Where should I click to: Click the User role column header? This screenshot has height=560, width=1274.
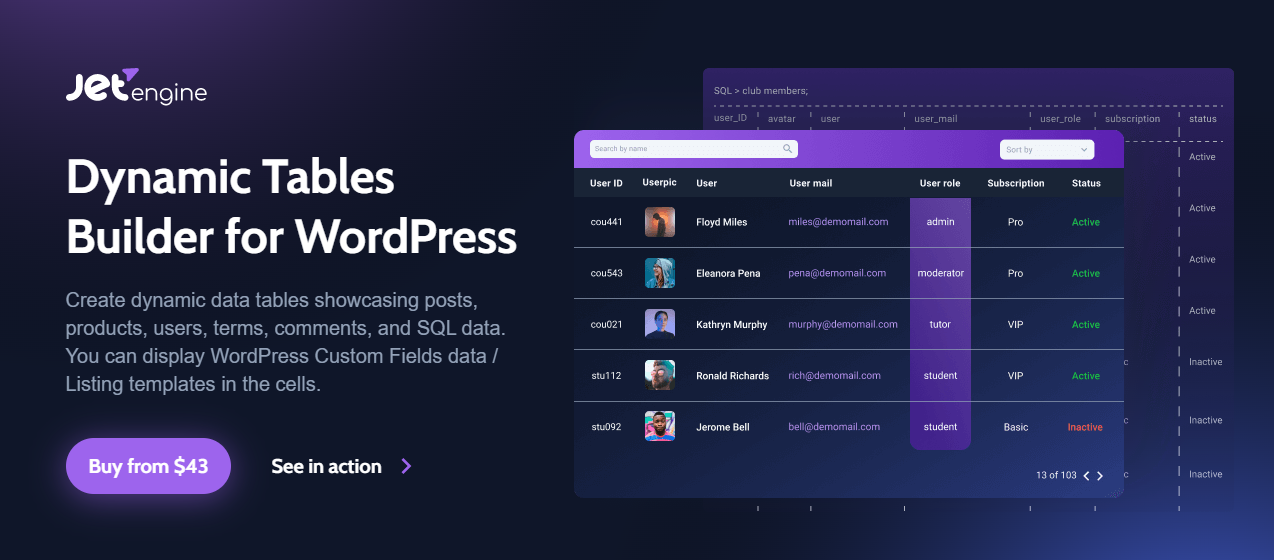[940, 183]
